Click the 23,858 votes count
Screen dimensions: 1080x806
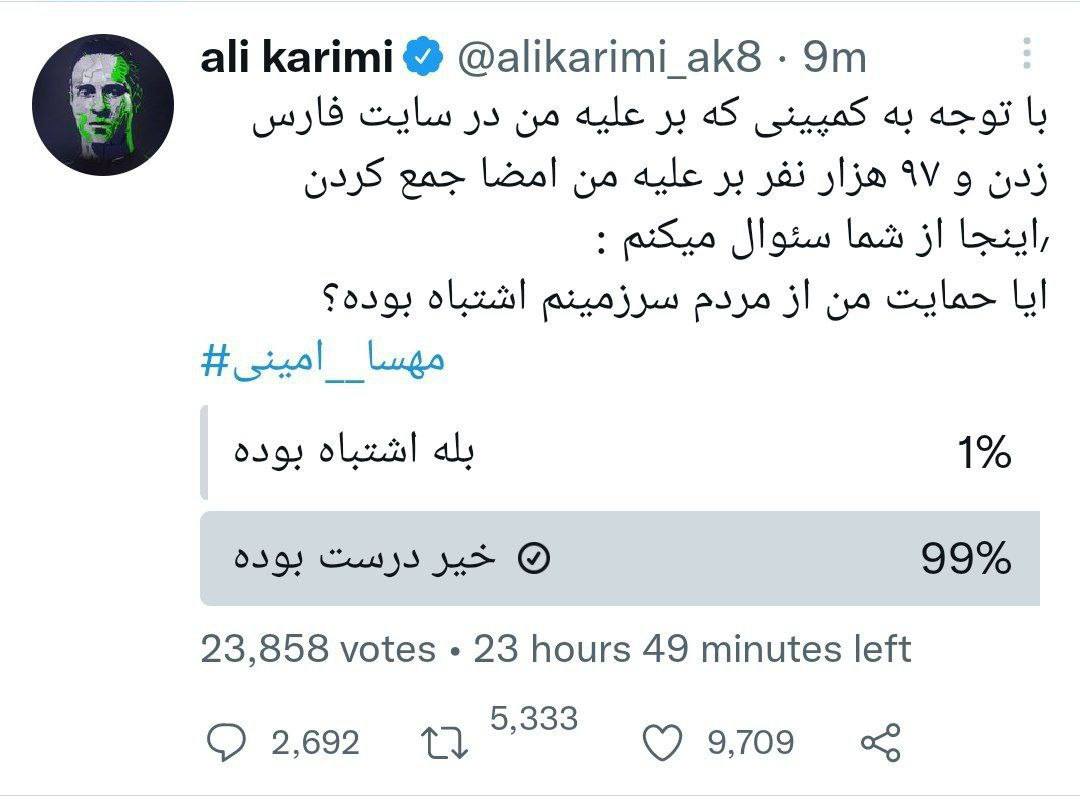pos(318,649)
